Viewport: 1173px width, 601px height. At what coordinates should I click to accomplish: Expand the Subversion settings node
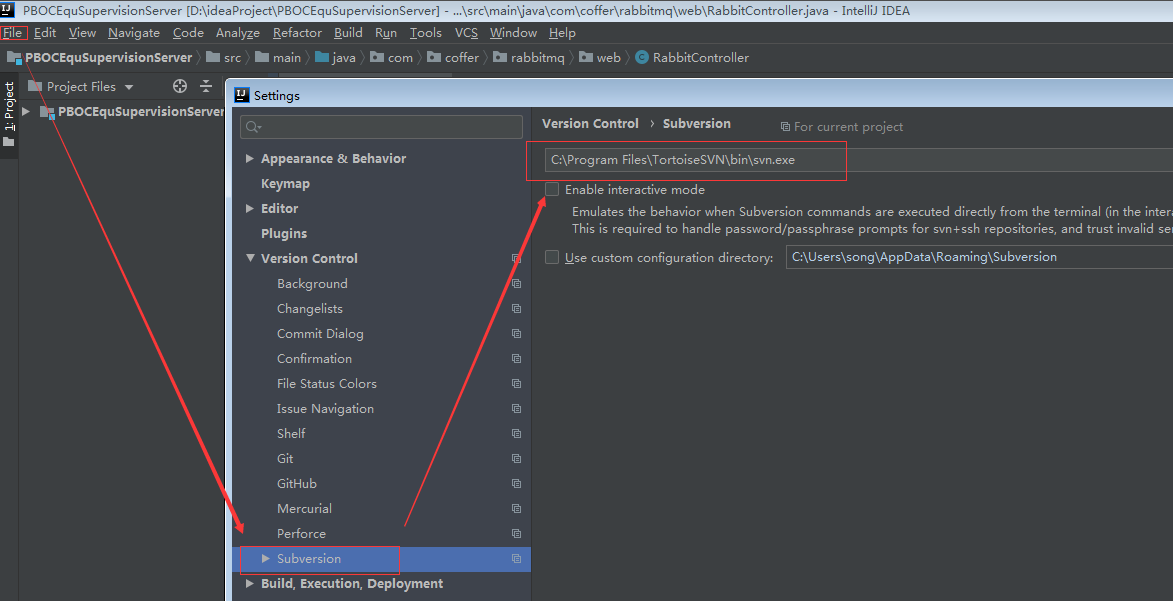[266, 558]
